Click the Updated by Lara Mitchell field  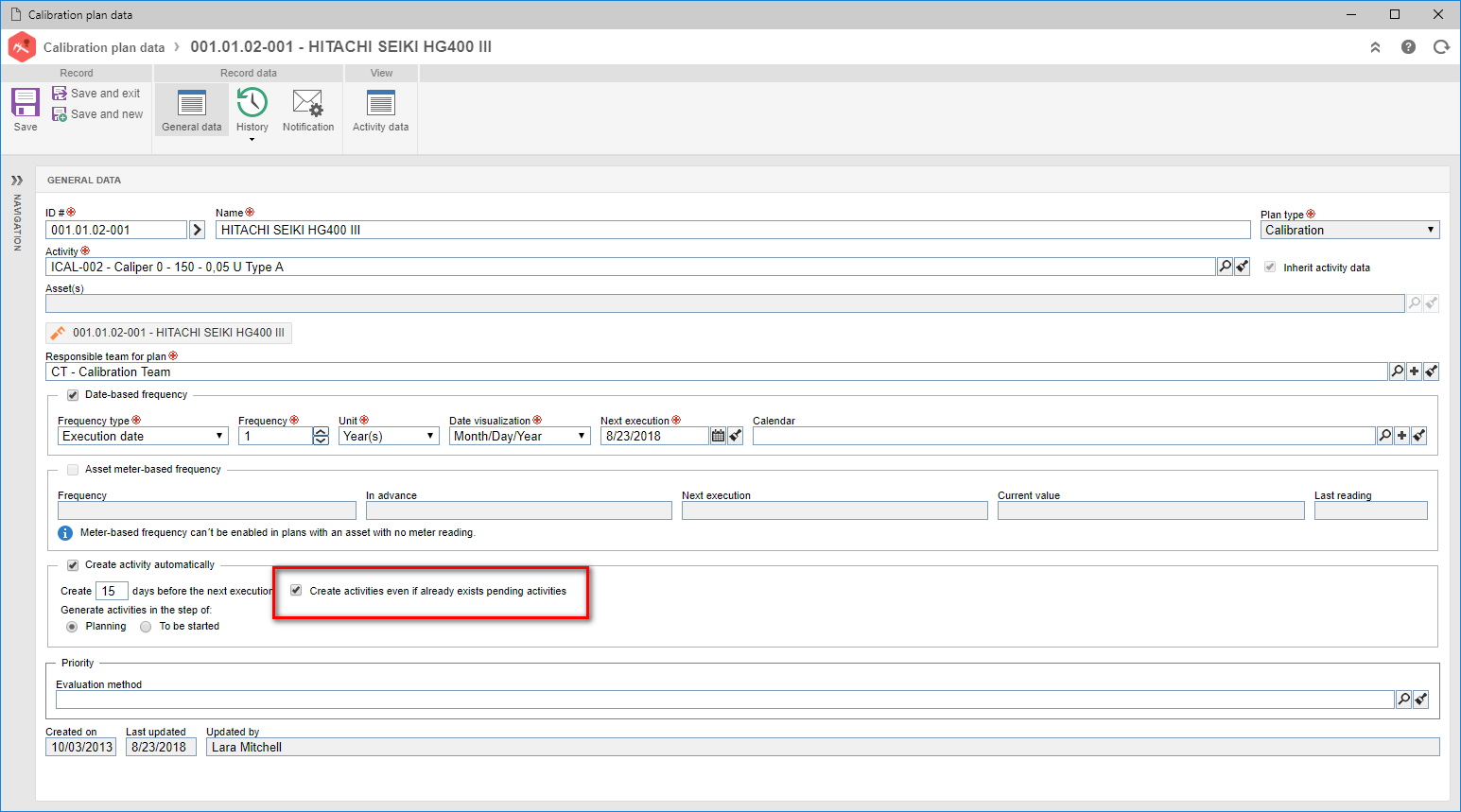click(x=823, y=747)
